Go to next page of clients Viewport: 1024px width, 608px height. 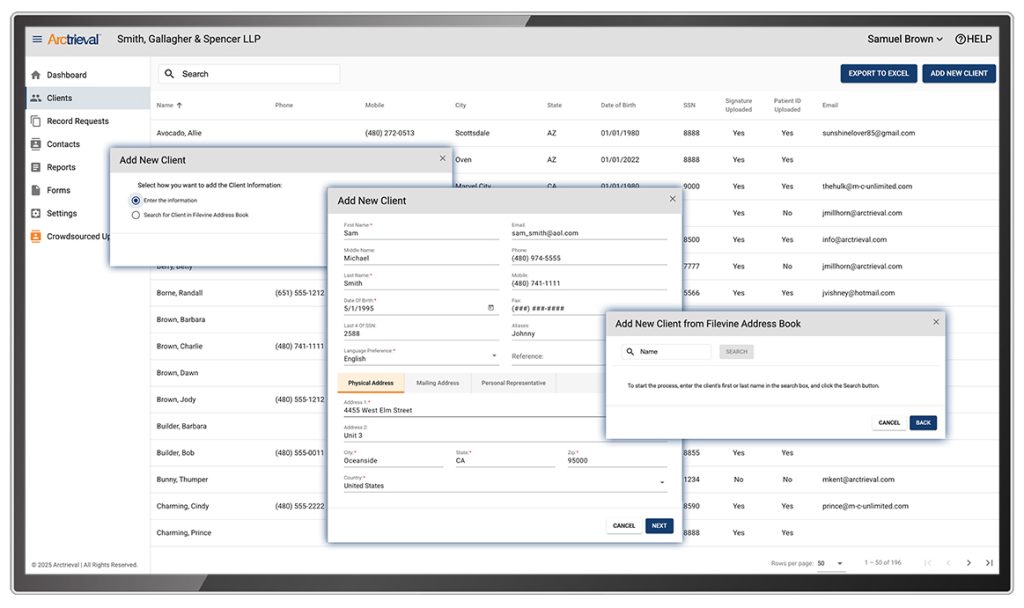pos(968,563)
